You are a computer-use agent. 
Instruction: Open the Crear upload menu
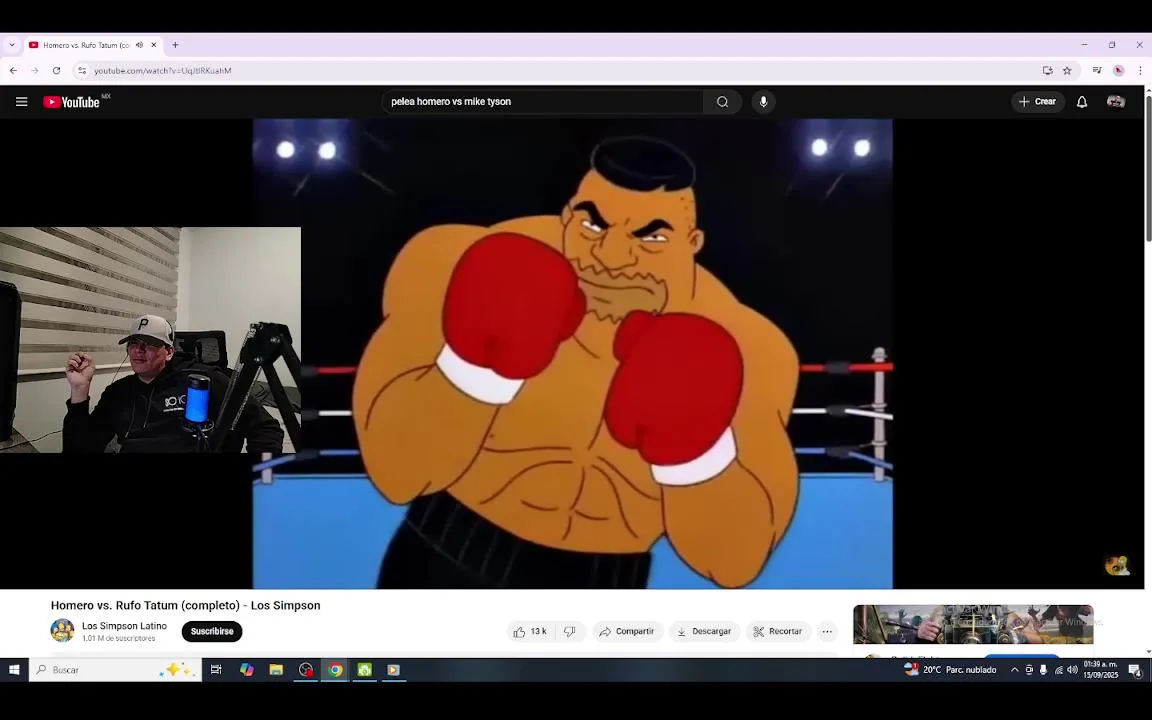coord(1037,101)
